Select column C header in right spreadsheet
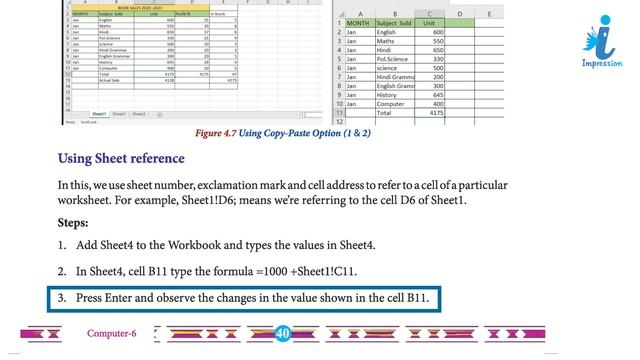 (x=429, y=14)
